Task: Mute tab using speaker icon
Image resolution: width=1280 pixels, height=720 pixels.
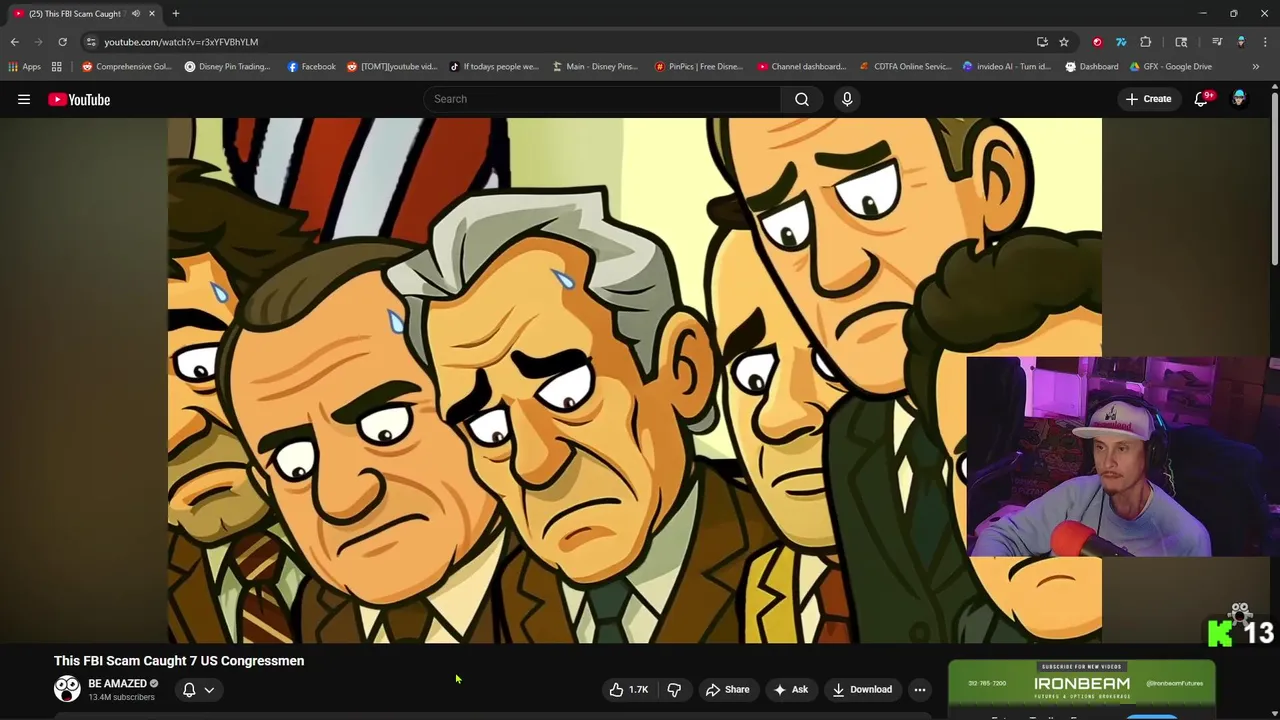Action: (135, 14)
